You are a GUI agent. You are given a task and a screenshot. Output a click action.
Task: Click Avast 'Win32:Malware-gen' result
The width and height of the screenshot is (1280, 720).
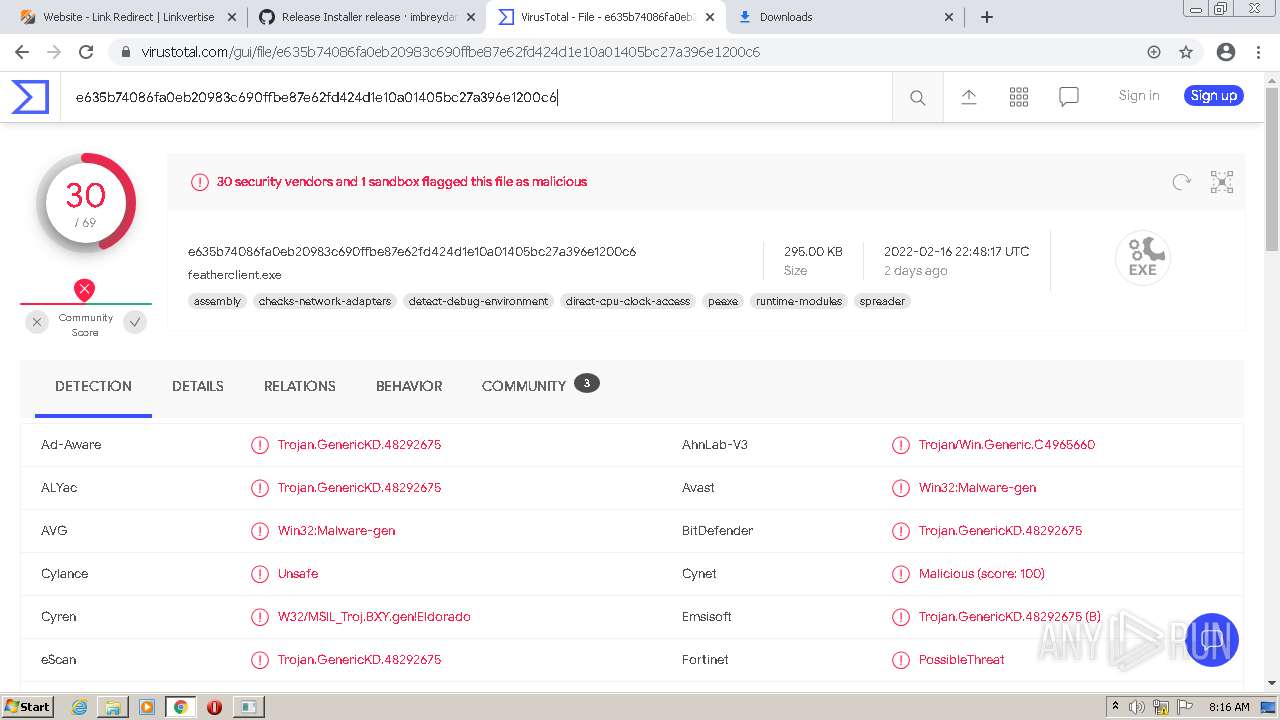pos(977,488)
